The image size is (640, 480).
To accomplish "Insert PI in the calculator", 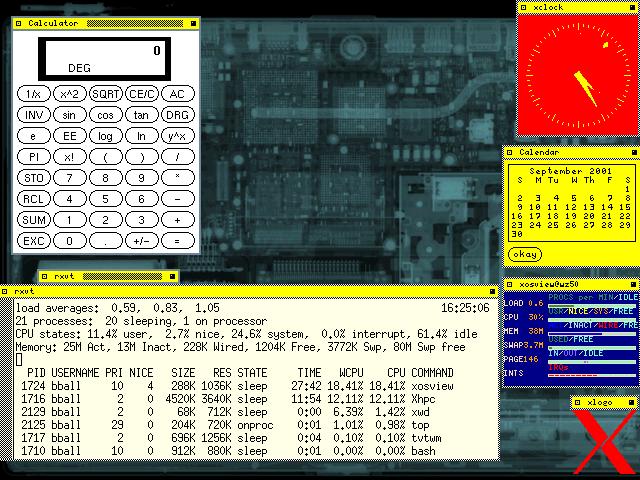I will coord(34,157).
